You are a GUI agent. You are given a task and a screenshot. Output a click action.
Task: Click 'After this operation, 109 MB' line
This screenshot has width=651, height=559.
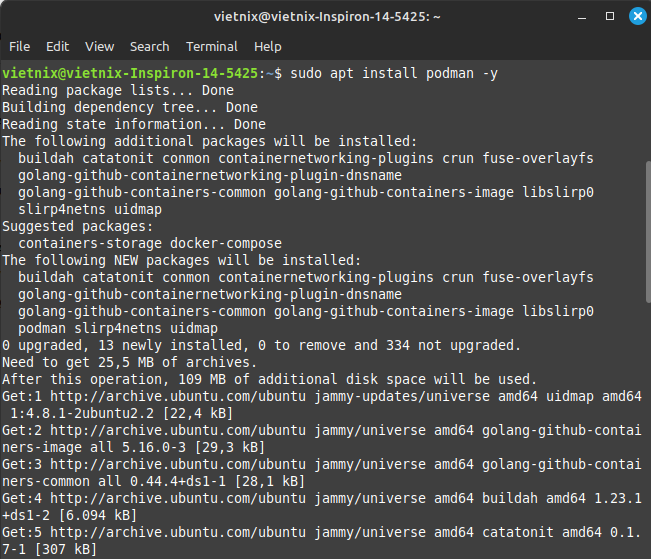[269, 380]
